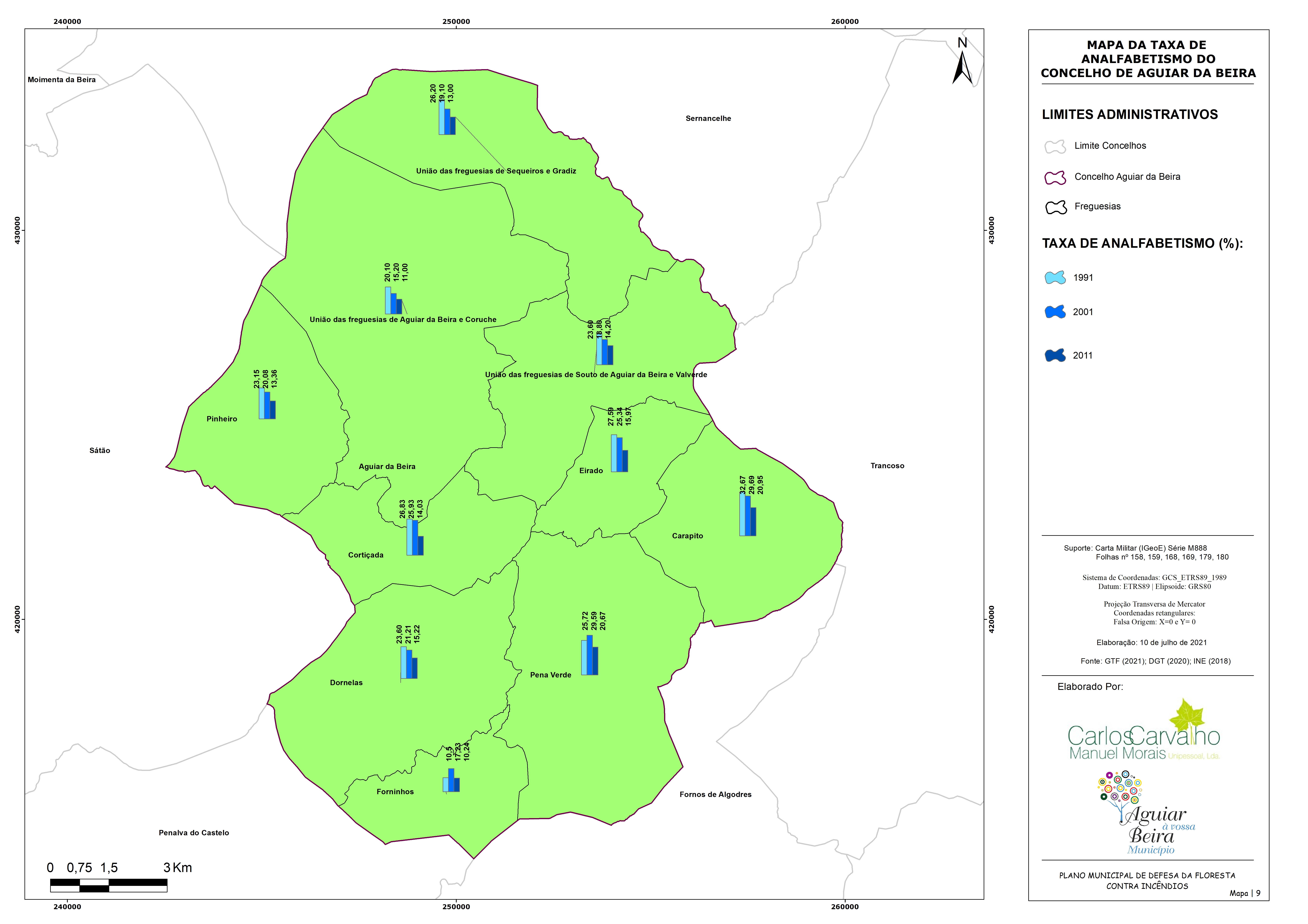Click the 32,67 value above Carapito chart
The height and width of the screenshot is (924, 1308).
[743, 485]
